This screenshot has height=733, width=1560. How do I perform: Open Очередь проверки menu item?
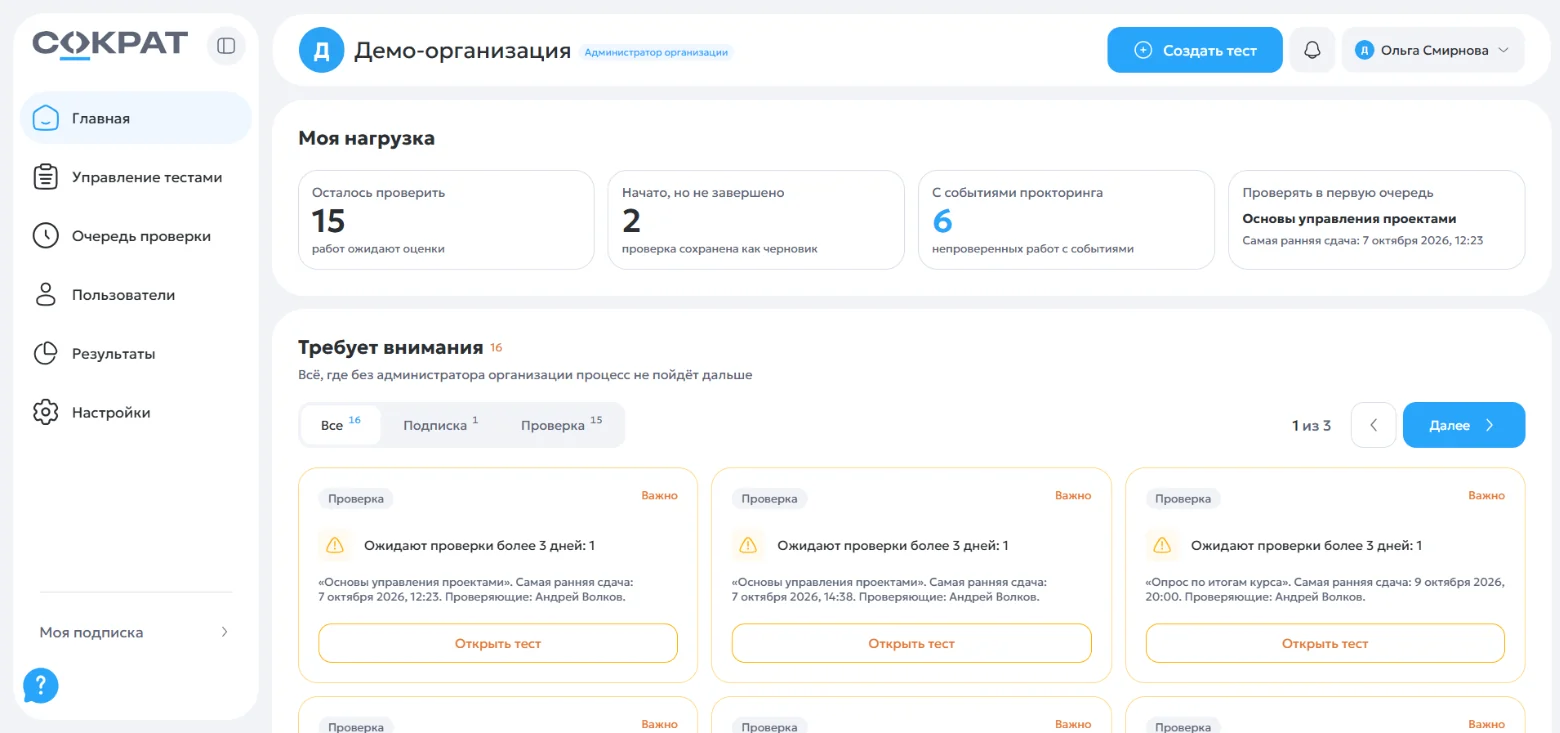[136, 236]
